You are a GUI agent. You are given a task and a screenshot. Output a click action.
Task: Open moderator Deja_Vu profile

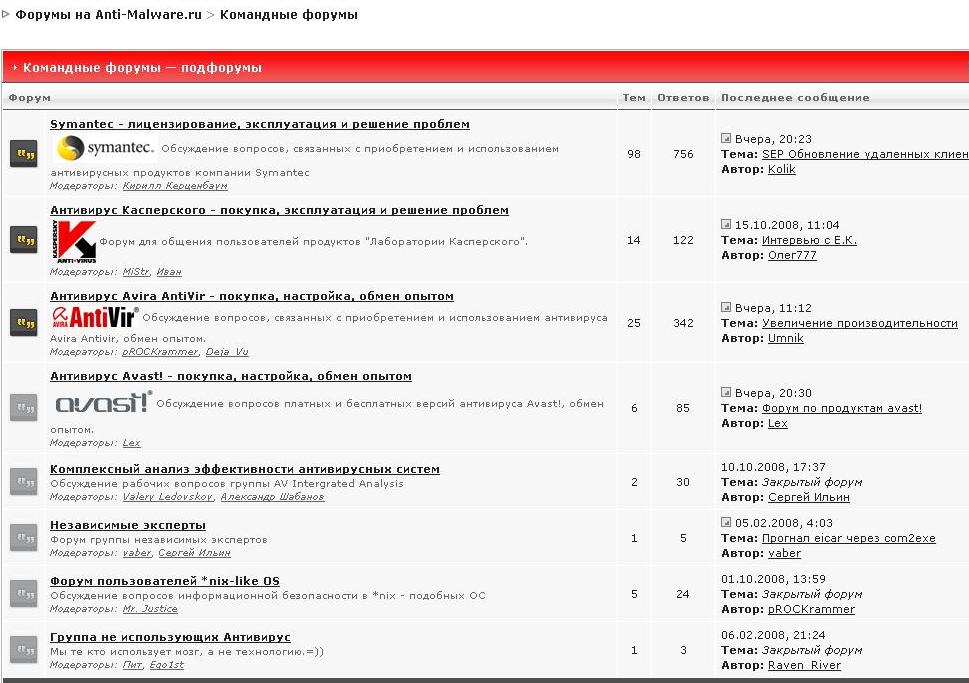pos(227,352)
